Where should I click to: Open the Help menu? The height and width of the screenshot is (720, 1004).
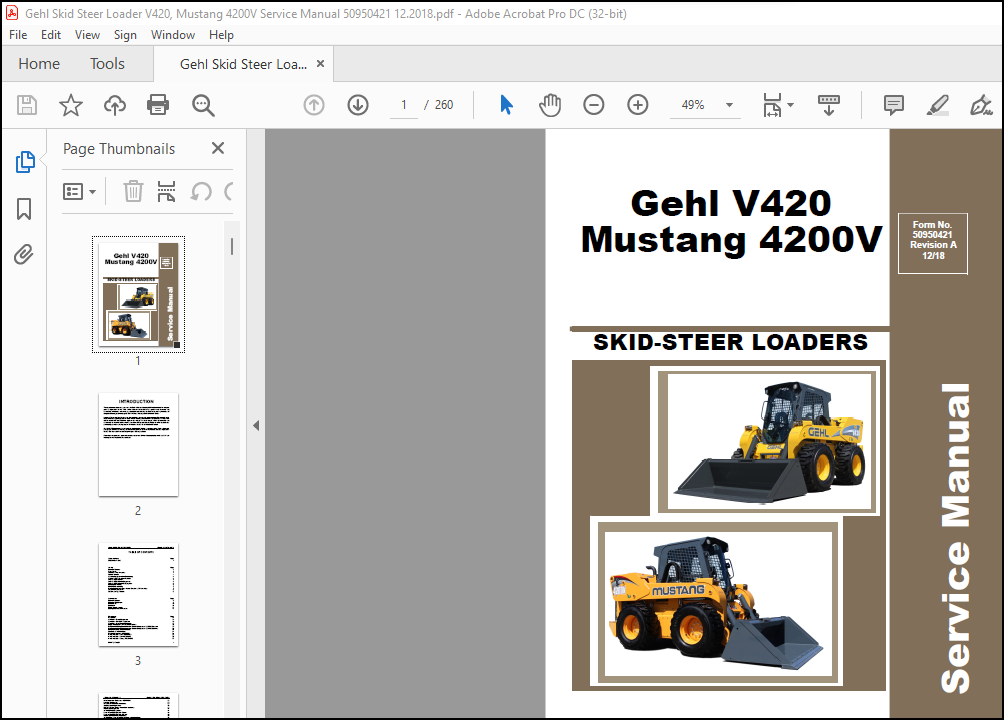(x=221, y=35)
